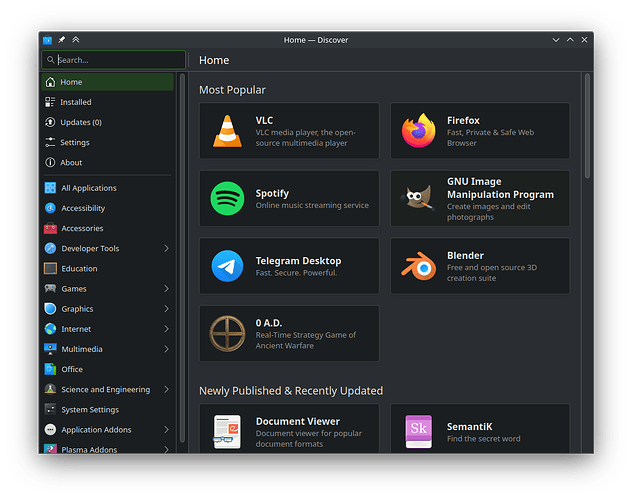
Task: Open the Discover window menu icon
Action: point(48,40)
